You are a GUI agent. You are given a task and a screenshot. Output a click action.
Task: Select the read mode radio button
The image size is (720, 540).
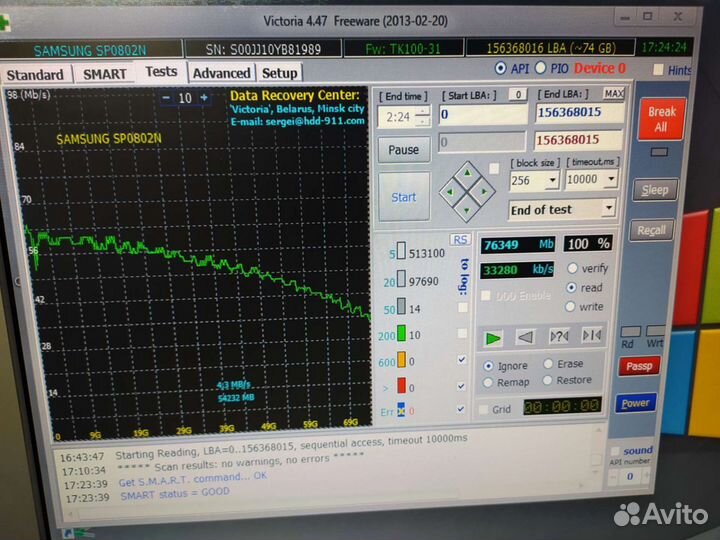coord(571,287)
